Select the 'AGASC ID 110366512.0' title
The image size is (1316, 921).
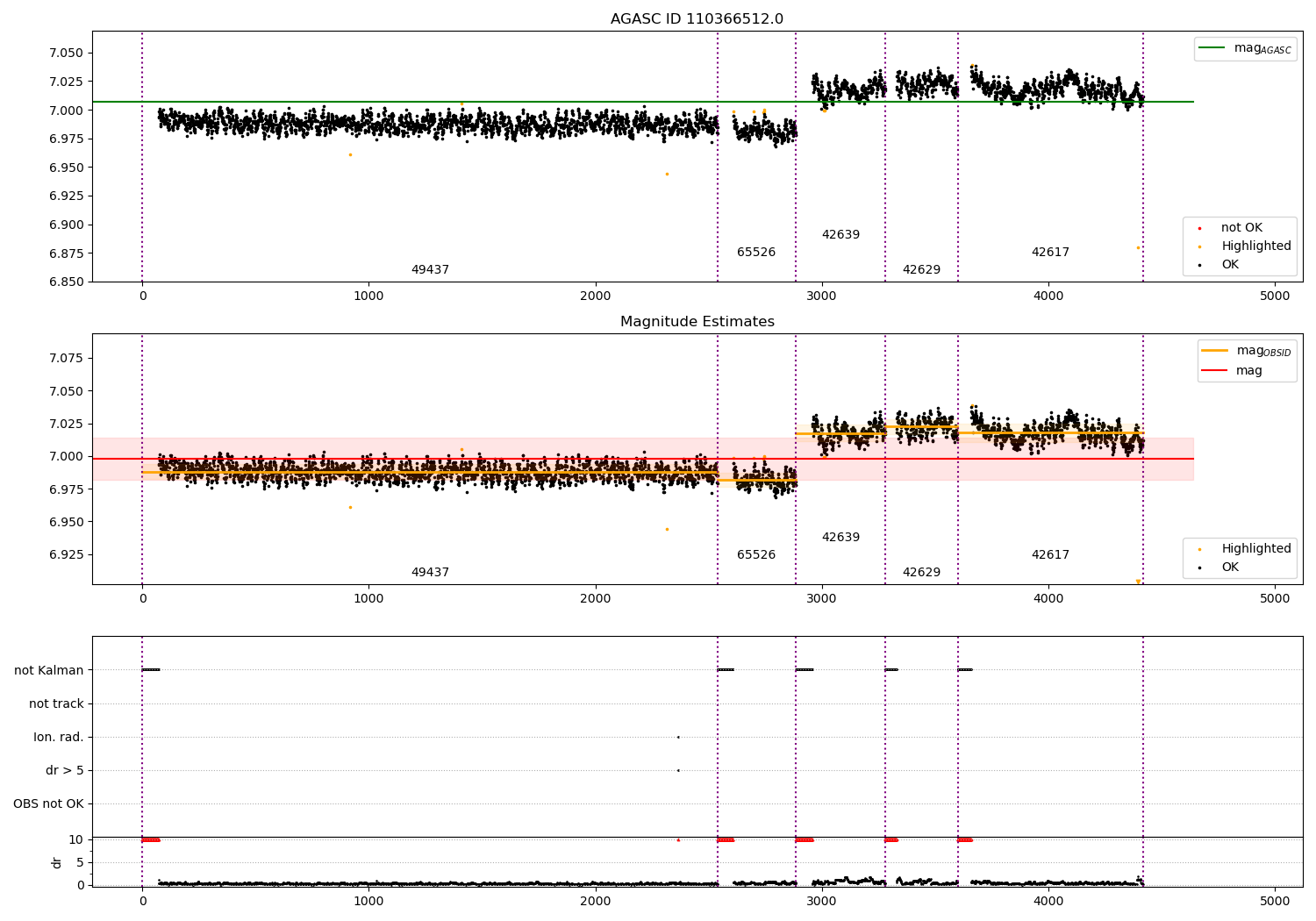[697, 19]
